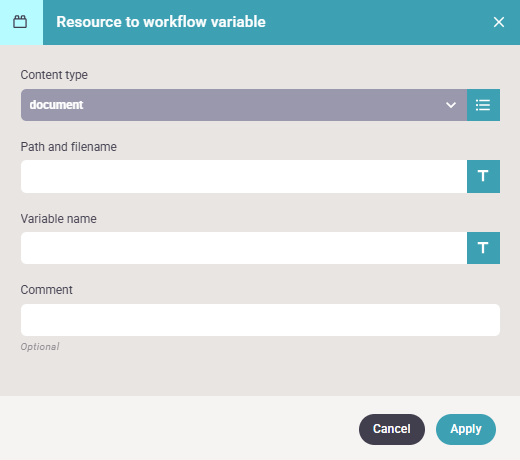Click the blank footer bar beside Cancel
This screenshot has width=520, height=460.
pos(177,428)
